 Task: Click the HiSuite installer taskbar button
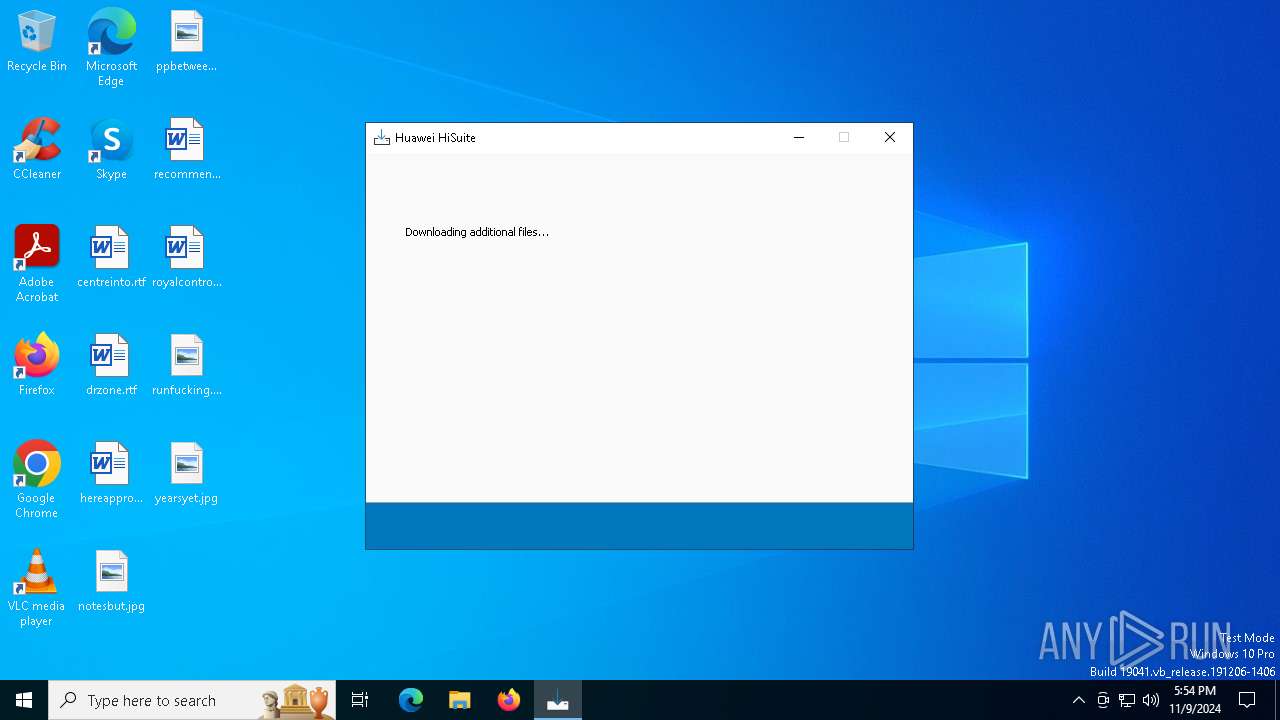click(x=558, y=700)
